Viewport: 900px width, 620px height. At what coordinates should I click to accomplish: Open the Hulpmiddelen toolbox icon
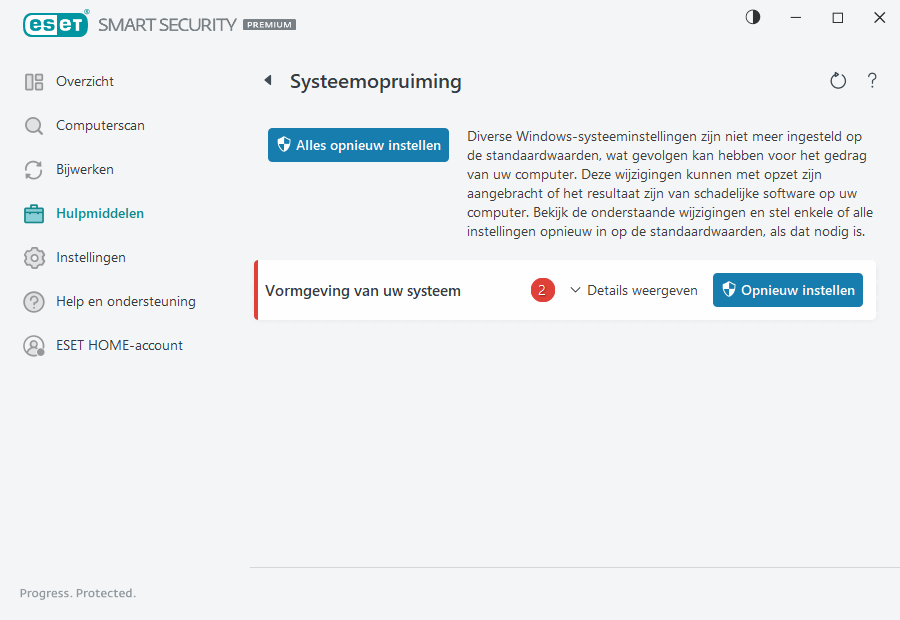pyautogui.click(x=33, y=213)
